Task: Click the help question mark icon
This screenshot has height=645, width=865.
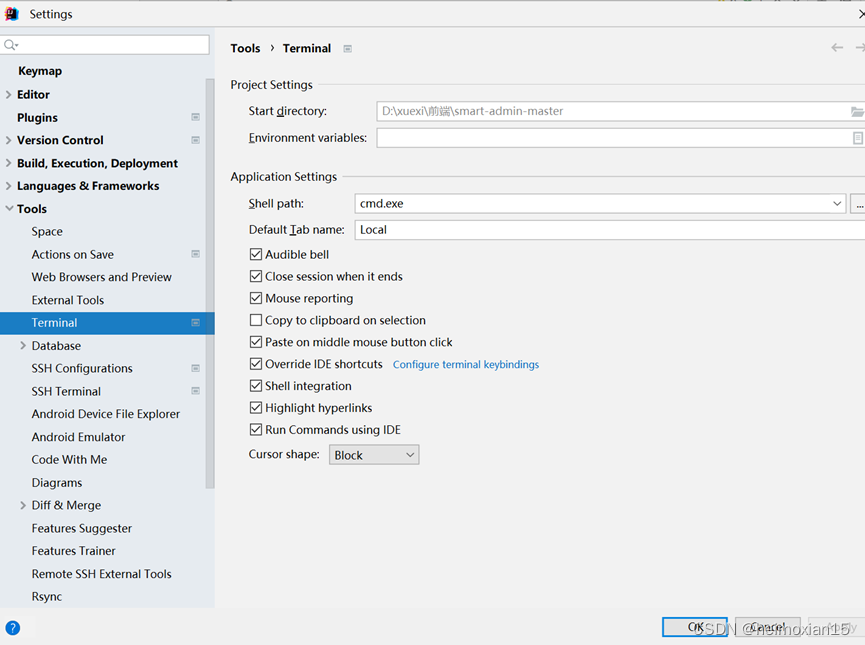Action: click(x=12, y=628)
